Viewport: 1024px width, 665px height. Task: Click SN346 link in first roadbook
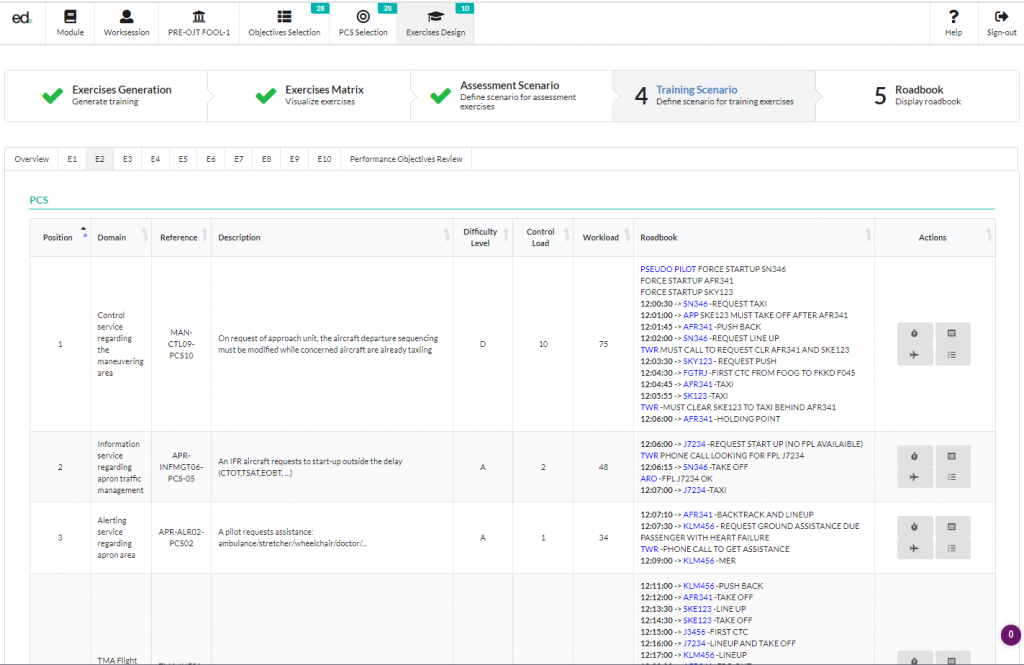[695, 304]
